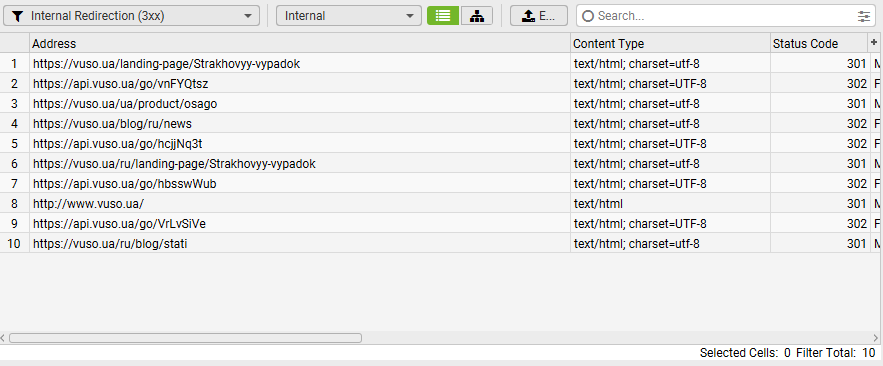Click the horizontal scrollbar thumb
Image resolution: width=883 pixels, height=366 pixels.
[185, 338]
